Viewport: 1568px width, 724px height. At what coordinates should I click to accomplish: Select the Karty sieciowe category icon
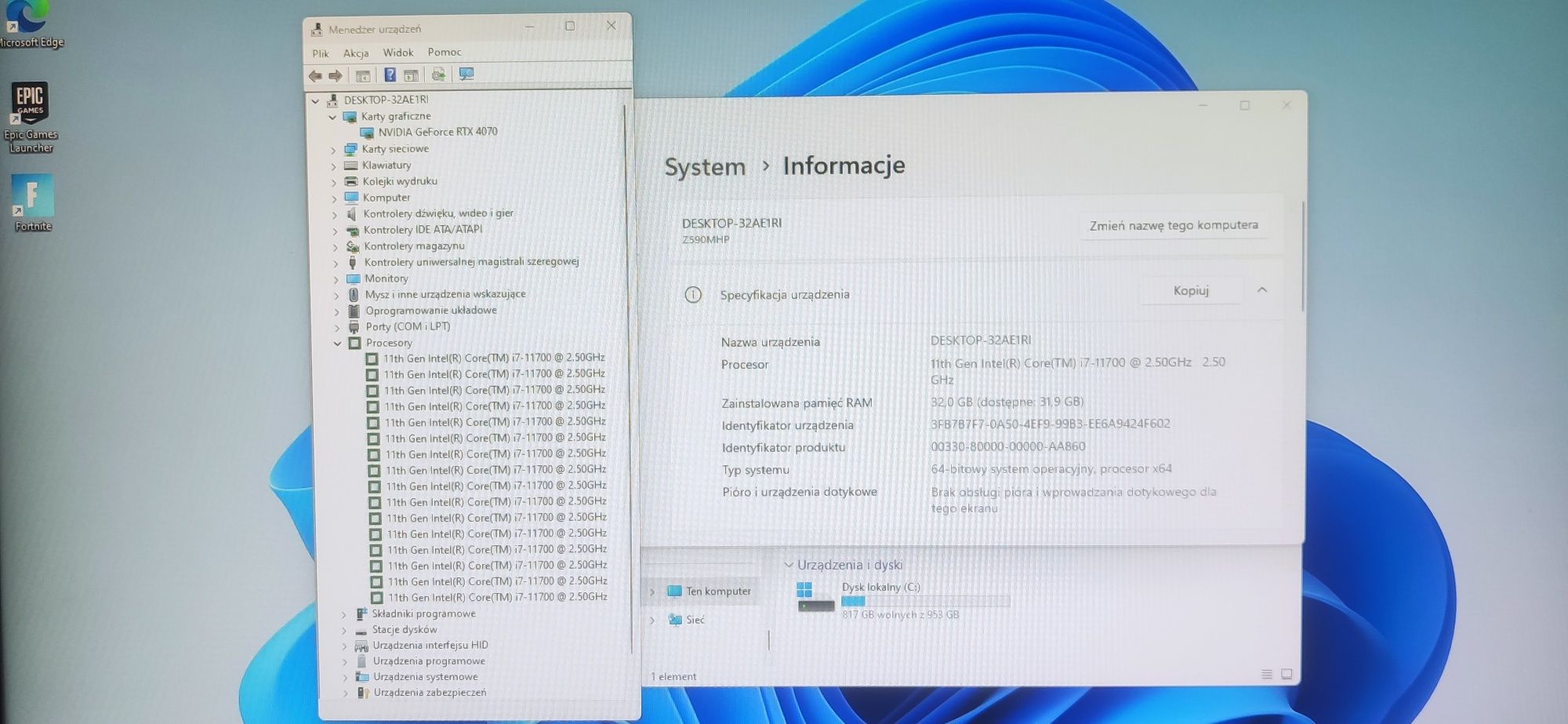[350, 149]
